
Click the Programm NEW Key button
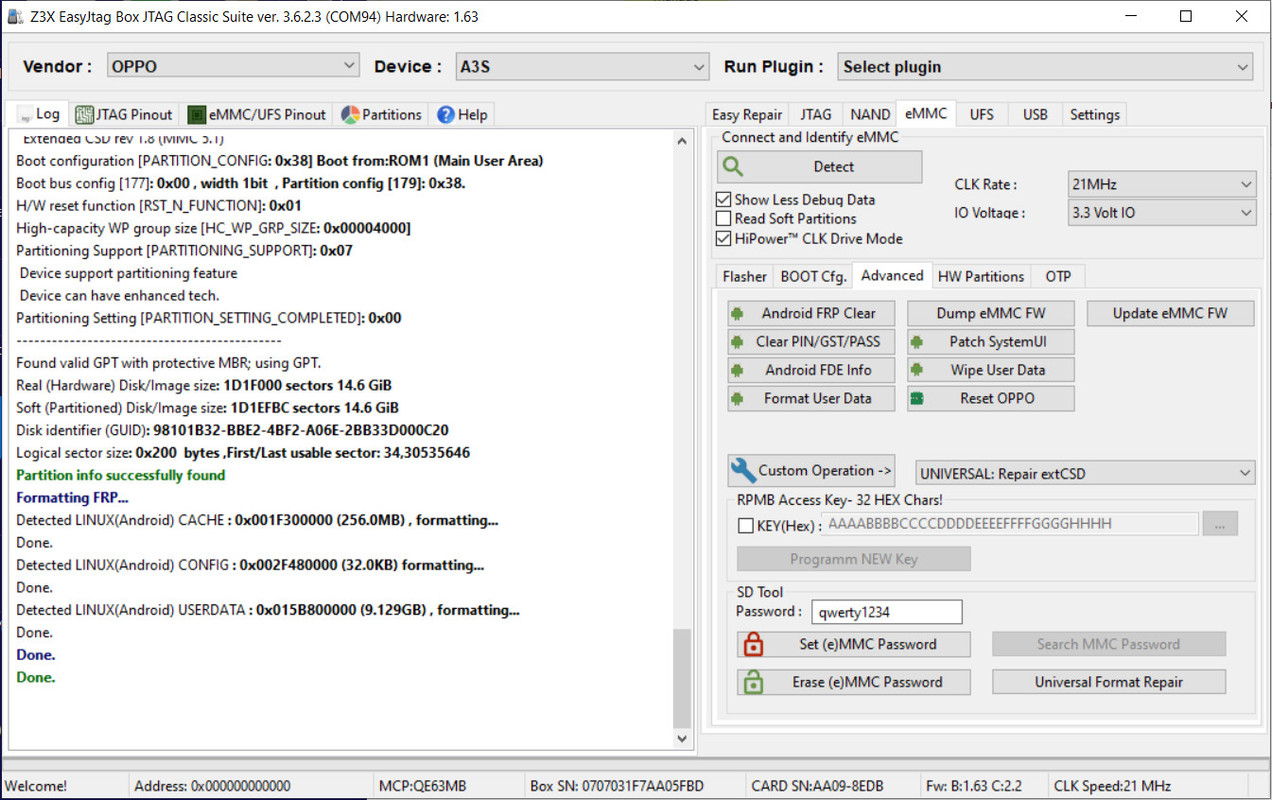click(x=854, y=559)
